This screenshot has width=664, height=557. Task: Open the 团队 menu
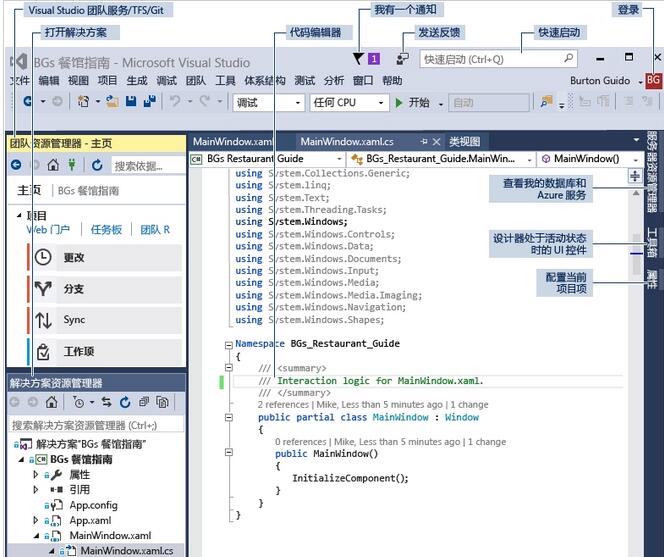click(196, 80)
